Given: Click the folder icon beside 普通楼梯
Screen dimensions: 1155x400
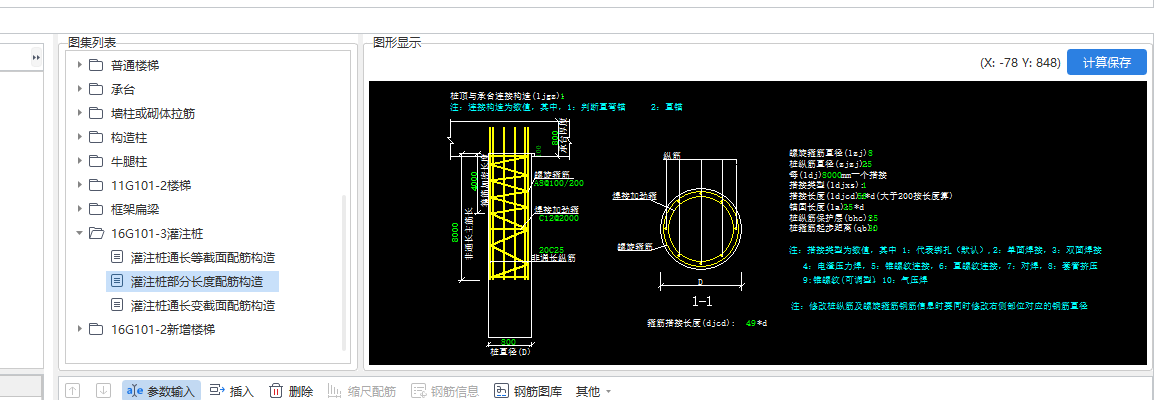Looking at the screenshot, I should (x=96, y=66).
